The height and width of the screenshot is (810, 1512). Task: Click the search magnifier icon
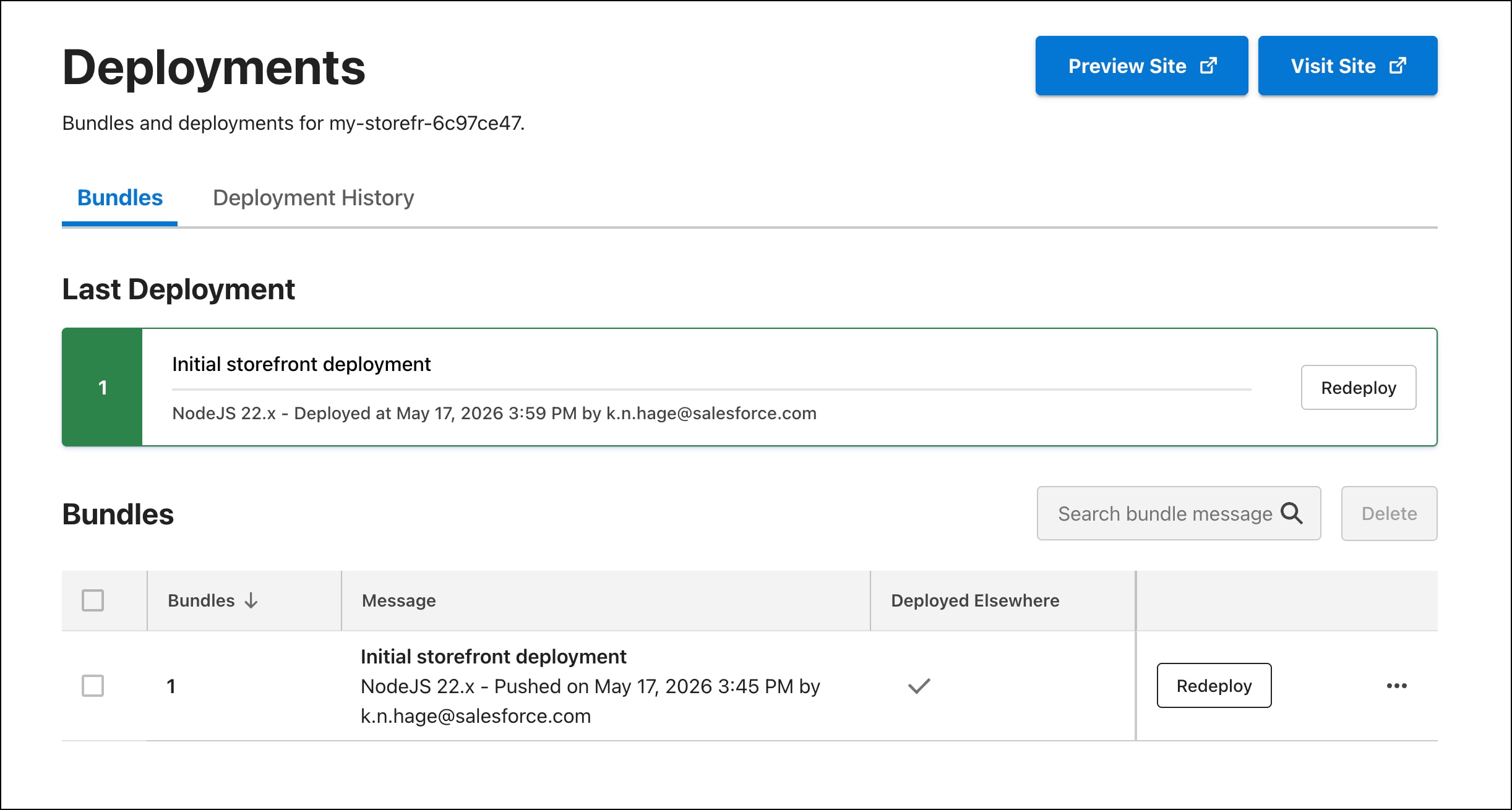pyautogui.click(x=1292, y=513)
